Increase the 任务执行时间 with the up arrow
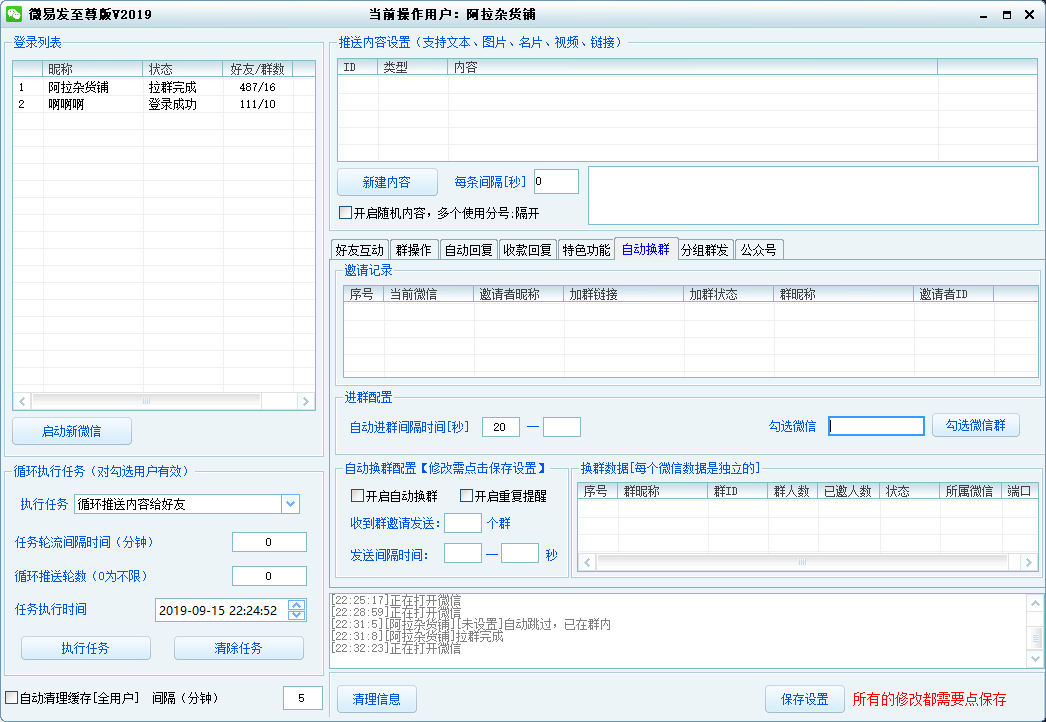 click(x=297, y=605)
